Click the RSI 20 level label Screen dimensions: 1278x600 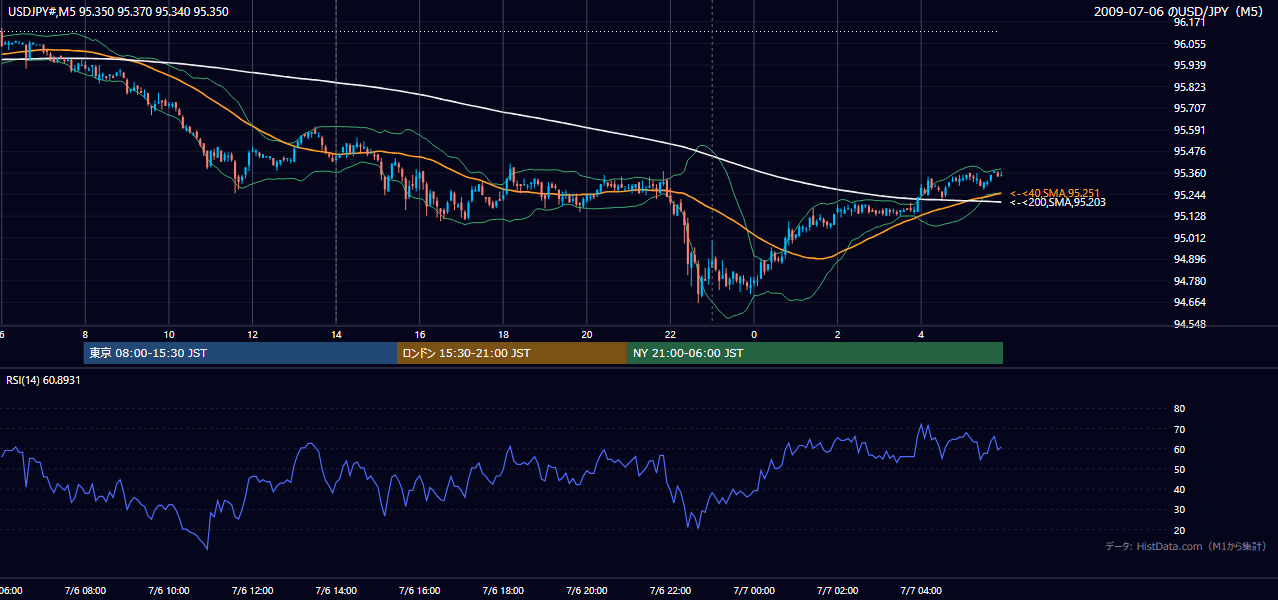point(1179,530)
